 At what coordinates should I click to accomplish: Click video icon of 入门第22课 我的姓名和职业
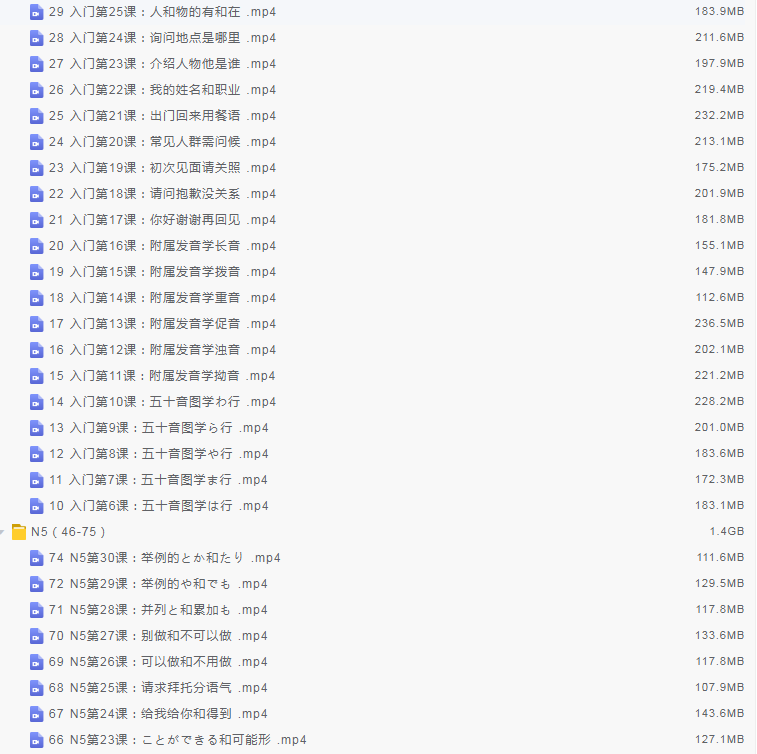tap(37, 90)
